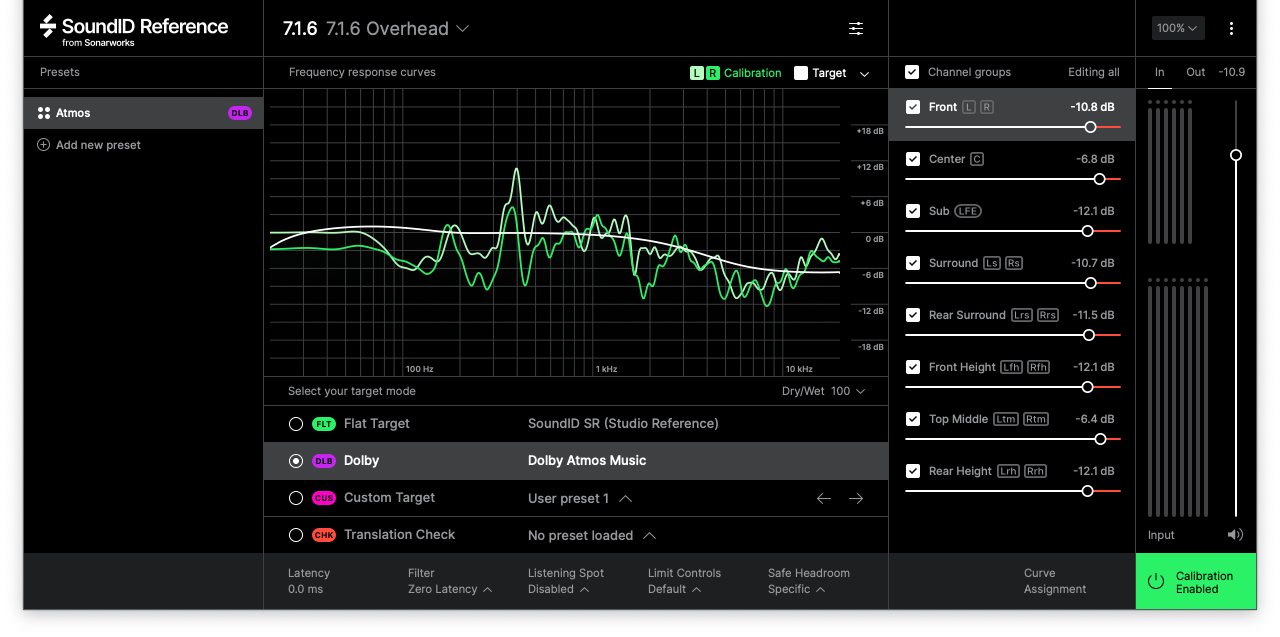Open the Safe Headroom Specific menu
Screen dimensions: 1280x637
click(x=809, y=581)
